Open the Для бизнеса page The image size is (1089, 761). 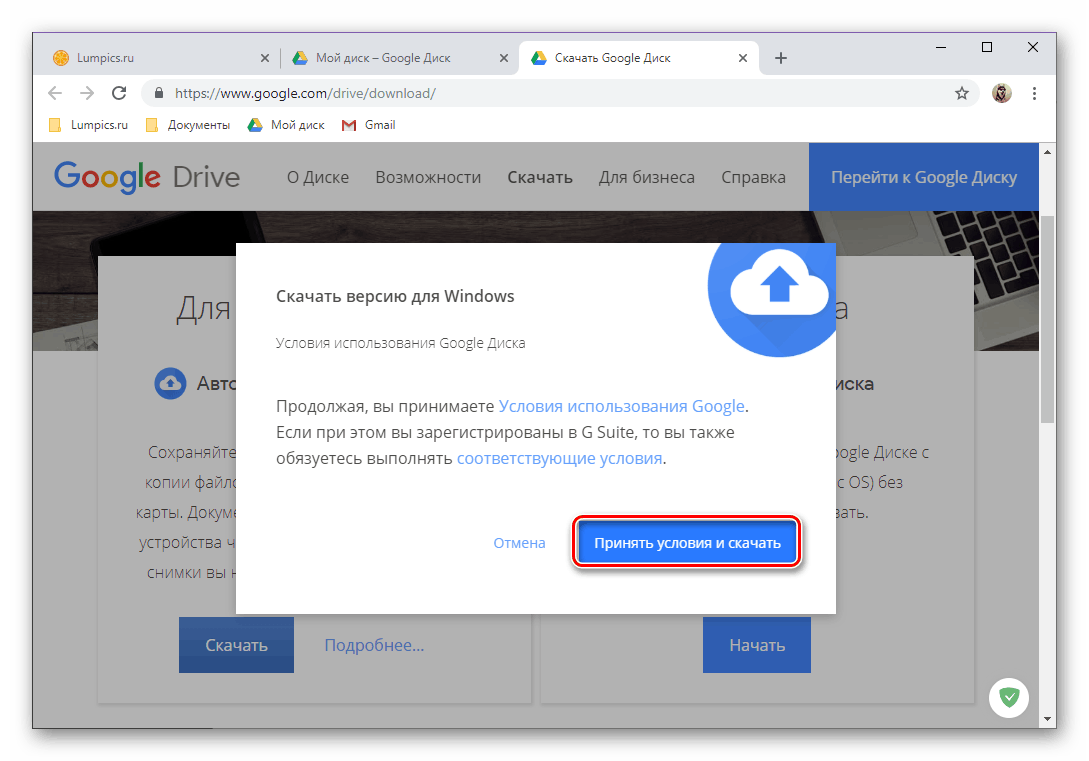(x=647, y=177)
